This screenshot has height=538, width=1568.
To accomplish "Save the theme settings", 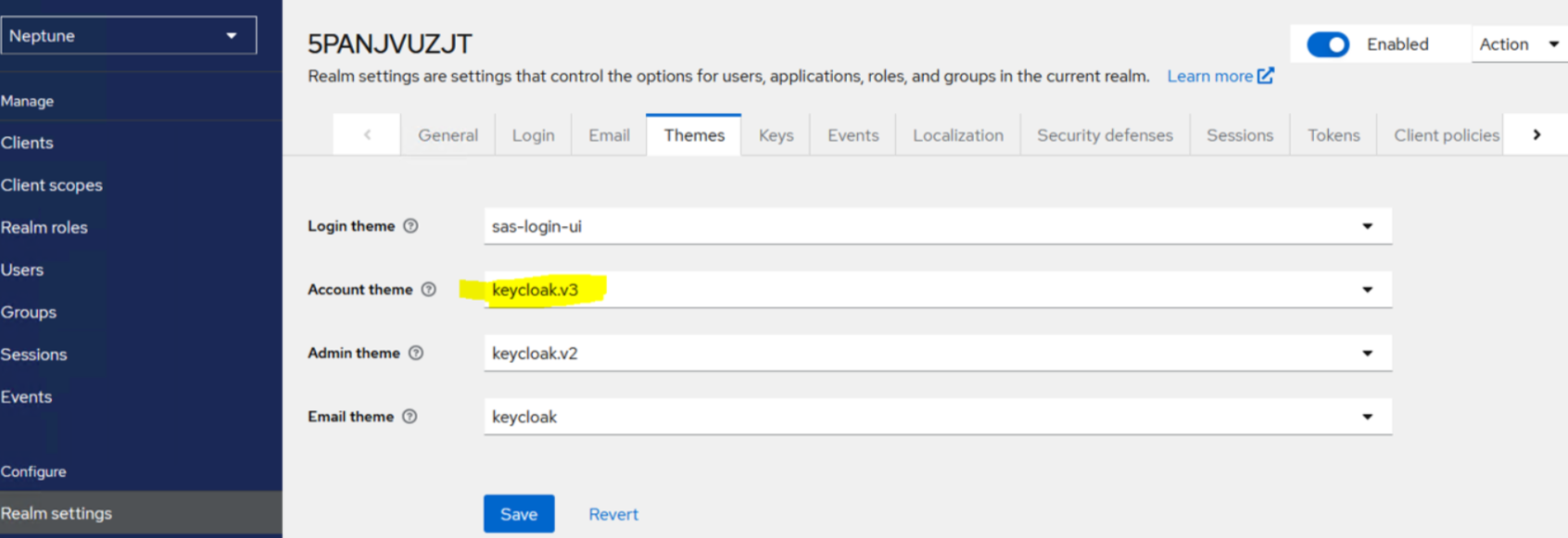I will pos(518,514).
